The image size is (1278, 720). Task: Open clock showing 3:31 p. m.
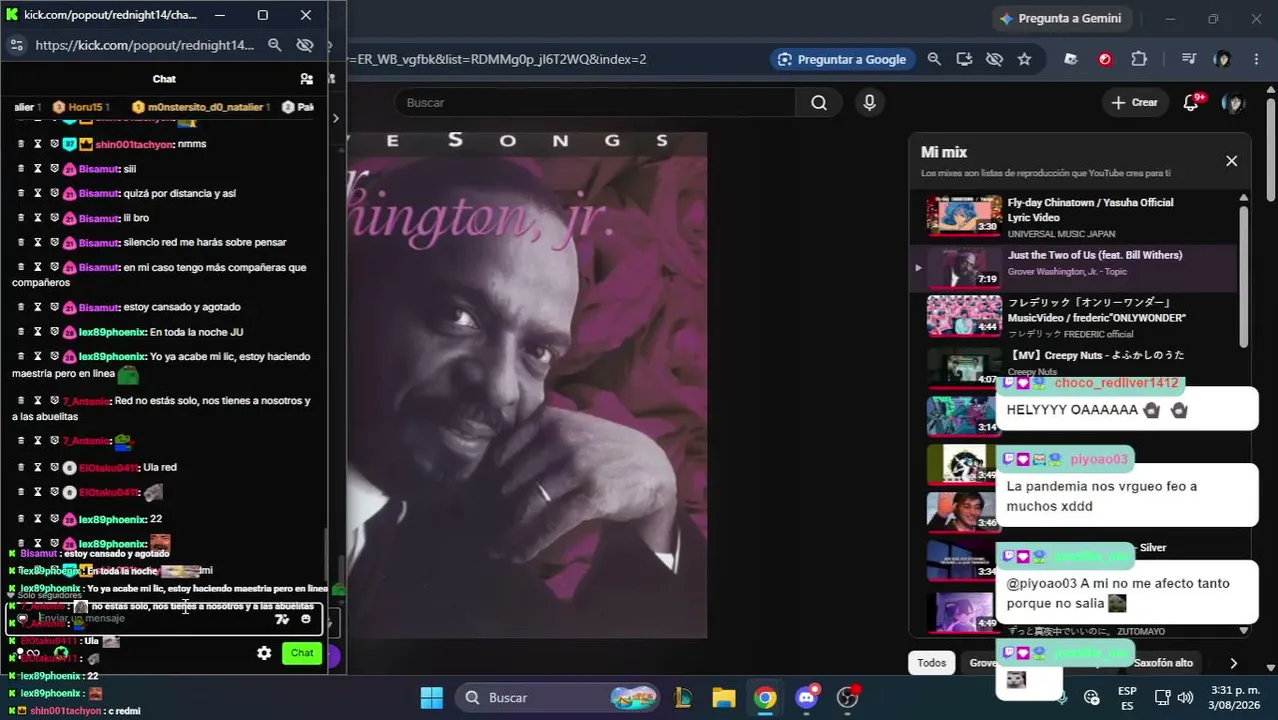1235,697
